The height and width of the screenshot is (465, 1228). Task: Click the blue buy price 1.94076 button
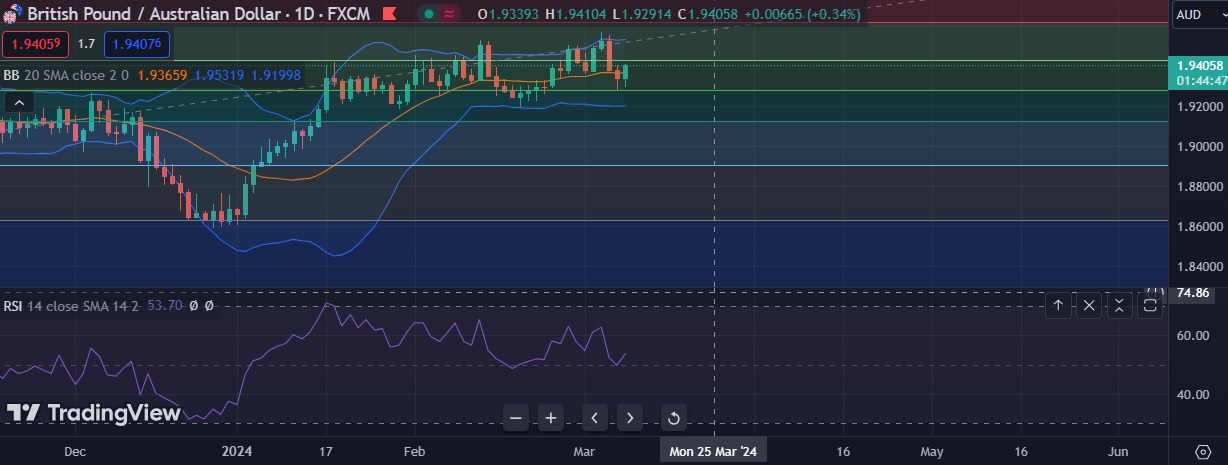138,44
